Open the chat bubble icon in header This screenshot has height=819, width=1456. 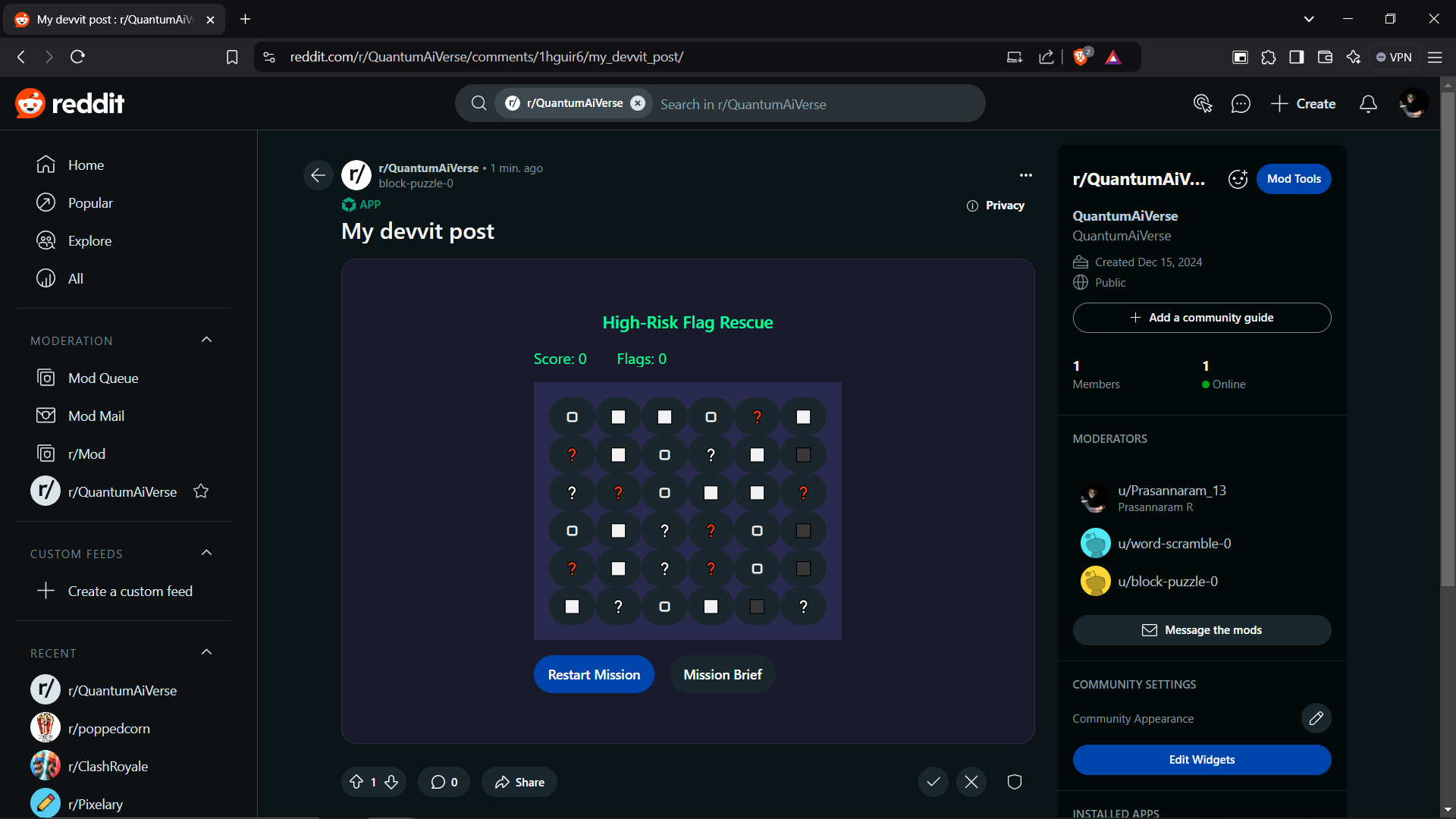tap(1241, 104)
